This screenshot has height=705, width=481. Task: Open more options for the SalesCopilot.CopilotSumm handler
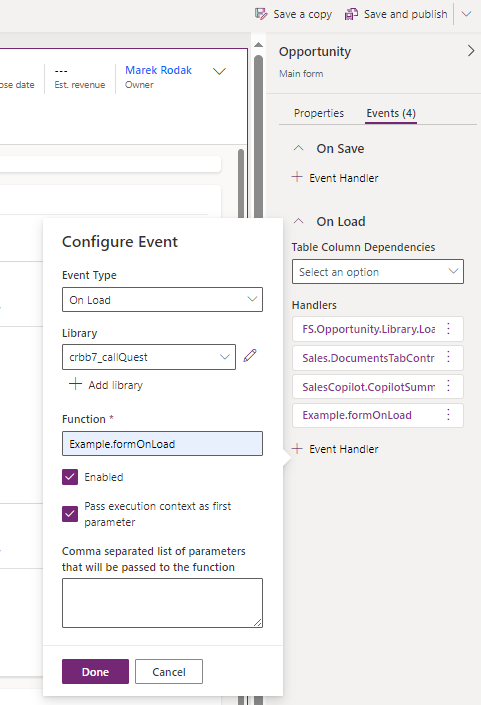pos(448,386)
